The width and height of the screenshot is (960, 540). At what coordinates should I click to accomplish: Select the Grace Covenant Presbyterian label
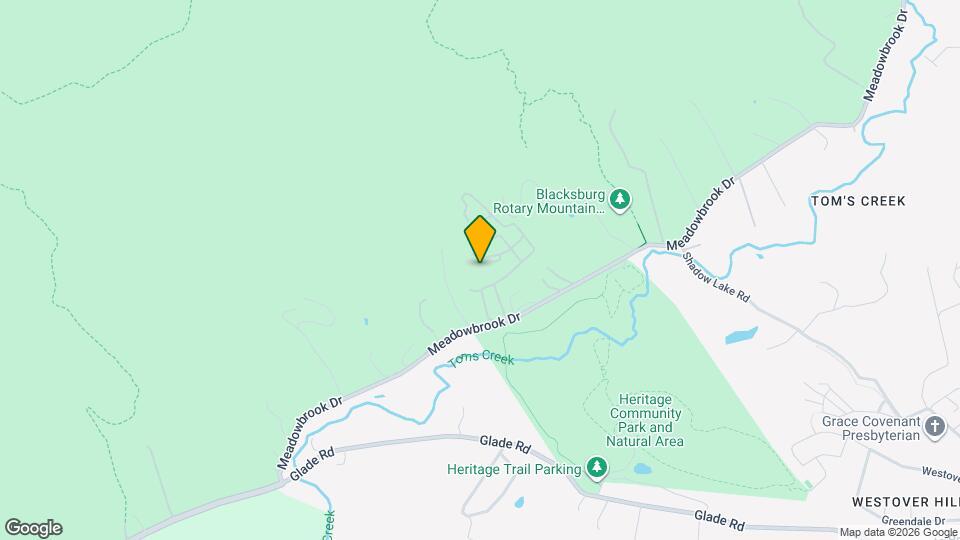coord(871,429)
